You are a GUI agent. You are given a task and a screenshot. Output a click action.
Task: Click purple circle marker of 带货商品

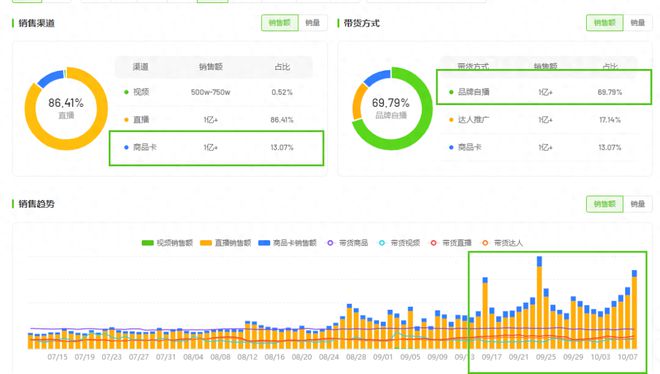[x=330, y=243]
